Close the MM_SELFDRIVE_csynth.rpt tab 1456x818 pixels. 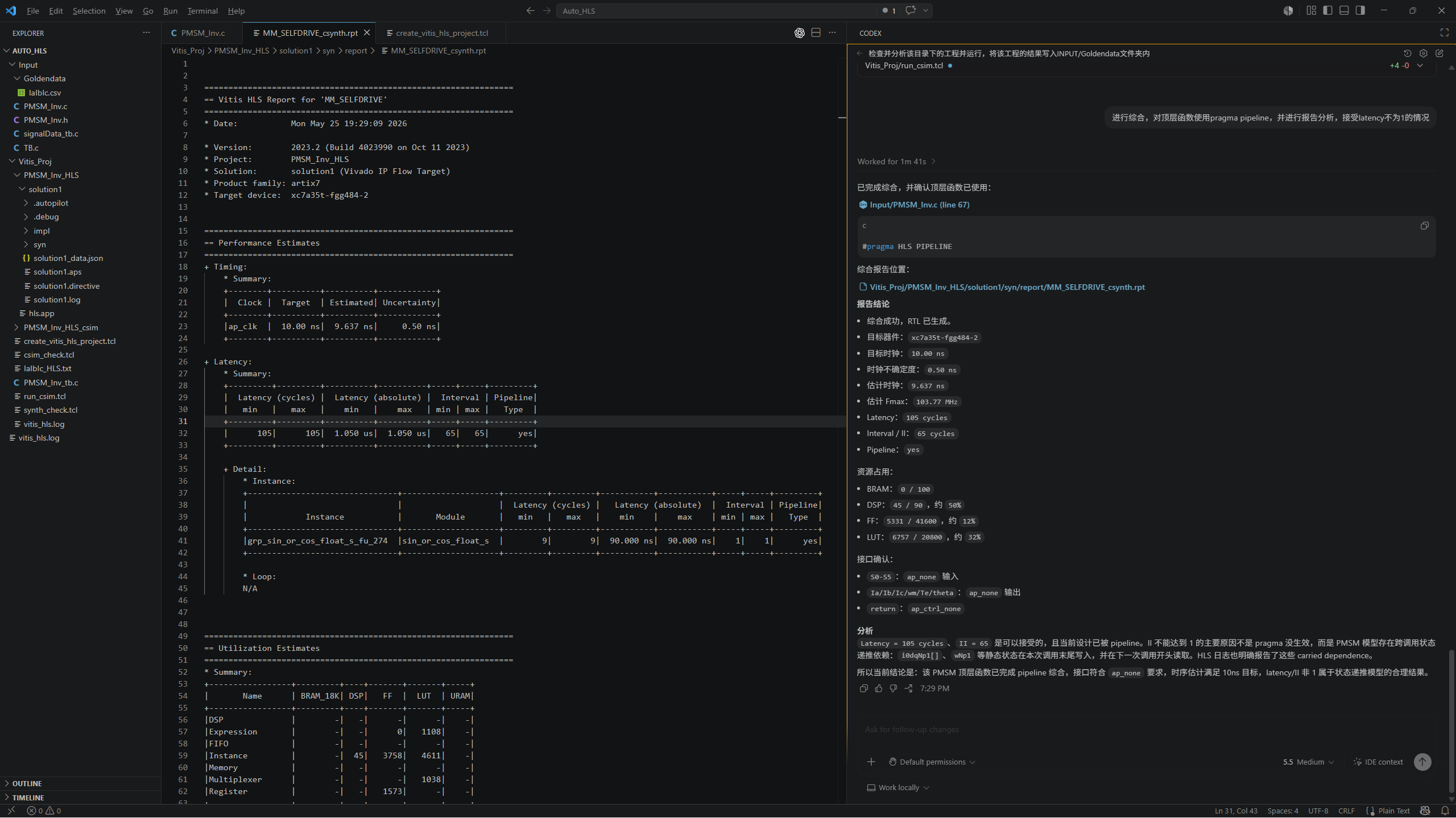coord(367,33)
